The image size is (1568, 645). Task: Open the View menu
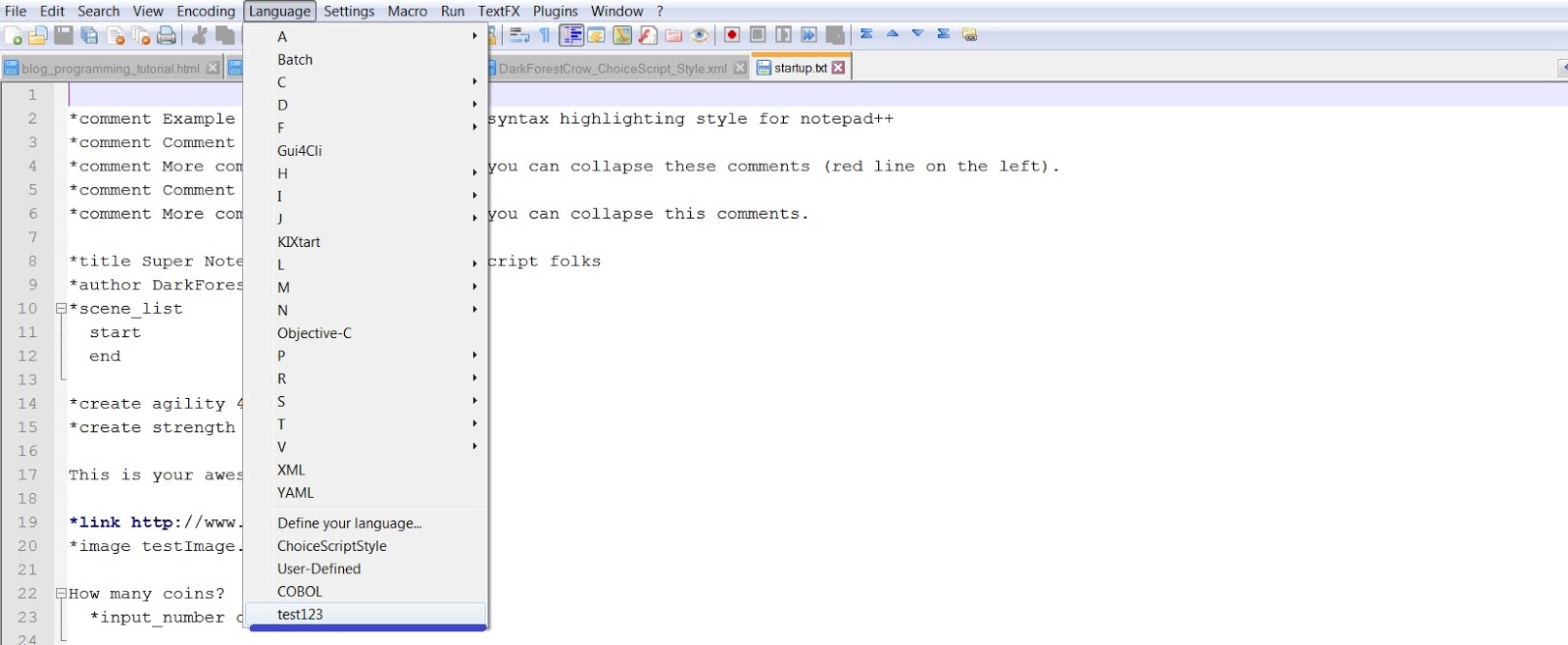pos(148,11)
